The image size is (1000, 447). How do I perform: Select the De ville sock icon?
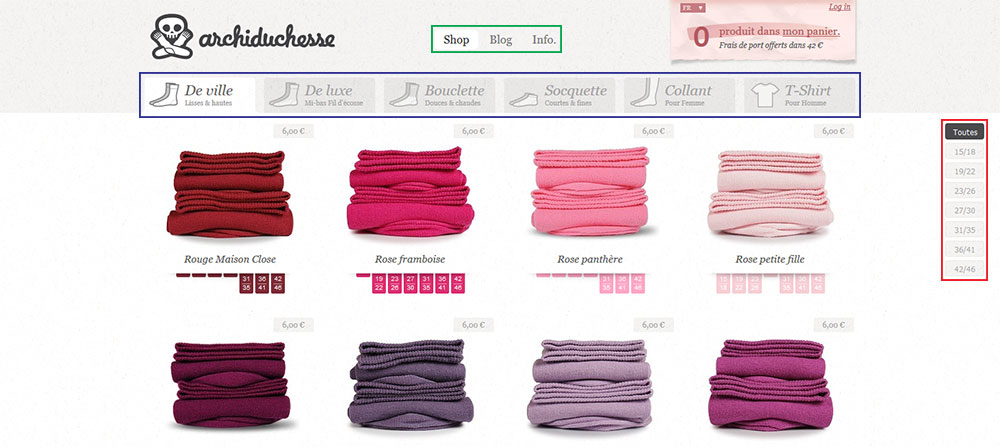tap(163, 94)
